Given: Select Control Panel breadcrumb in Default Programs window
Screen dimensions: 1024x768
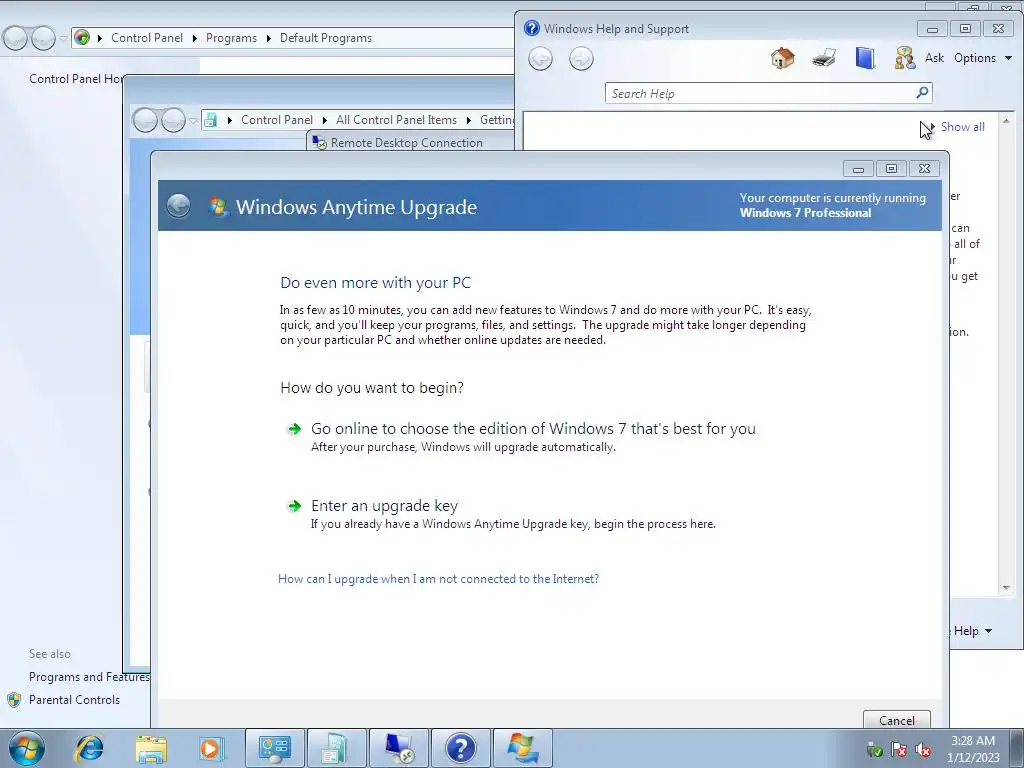Looking at the screenshot, I should click(x=147, y=38).
